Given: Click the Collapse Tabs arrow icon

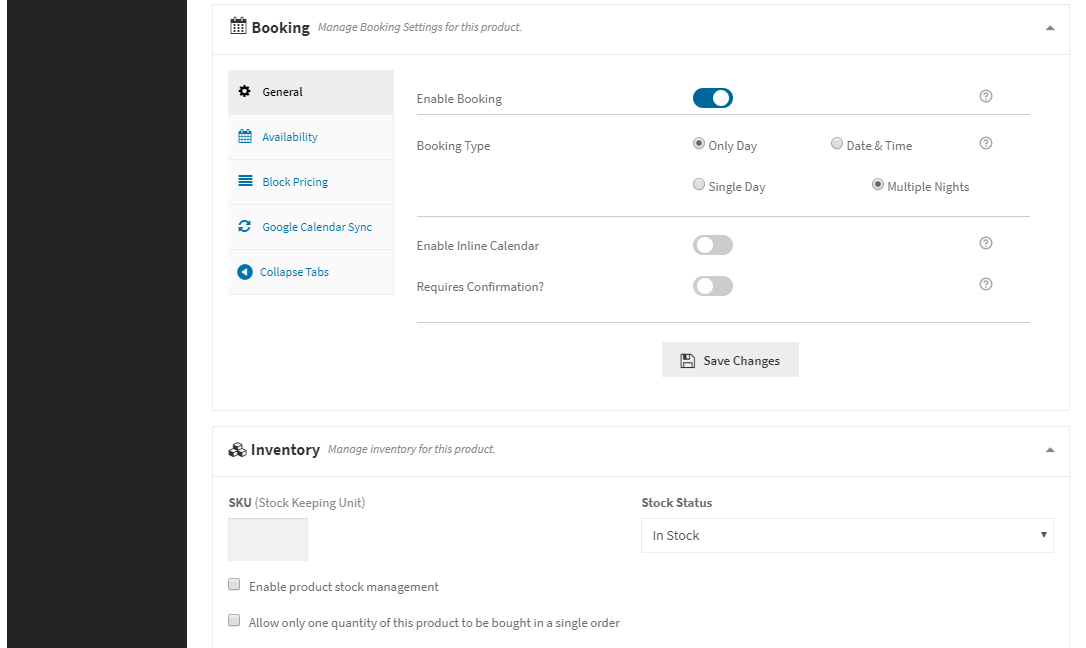Looking at the screenshot, I should tap(245, 272).
